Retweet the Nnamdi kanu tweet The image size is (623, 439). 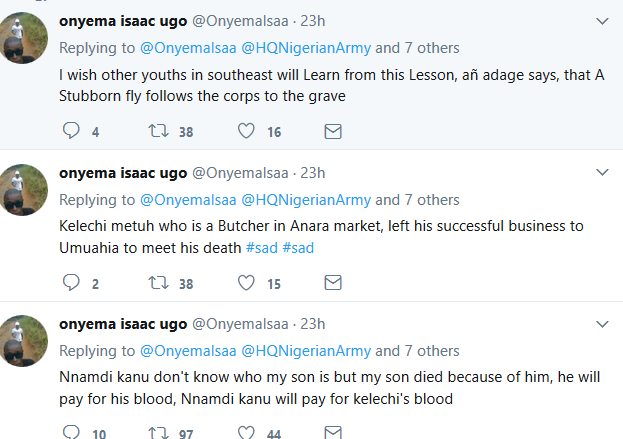pos(156,432)
